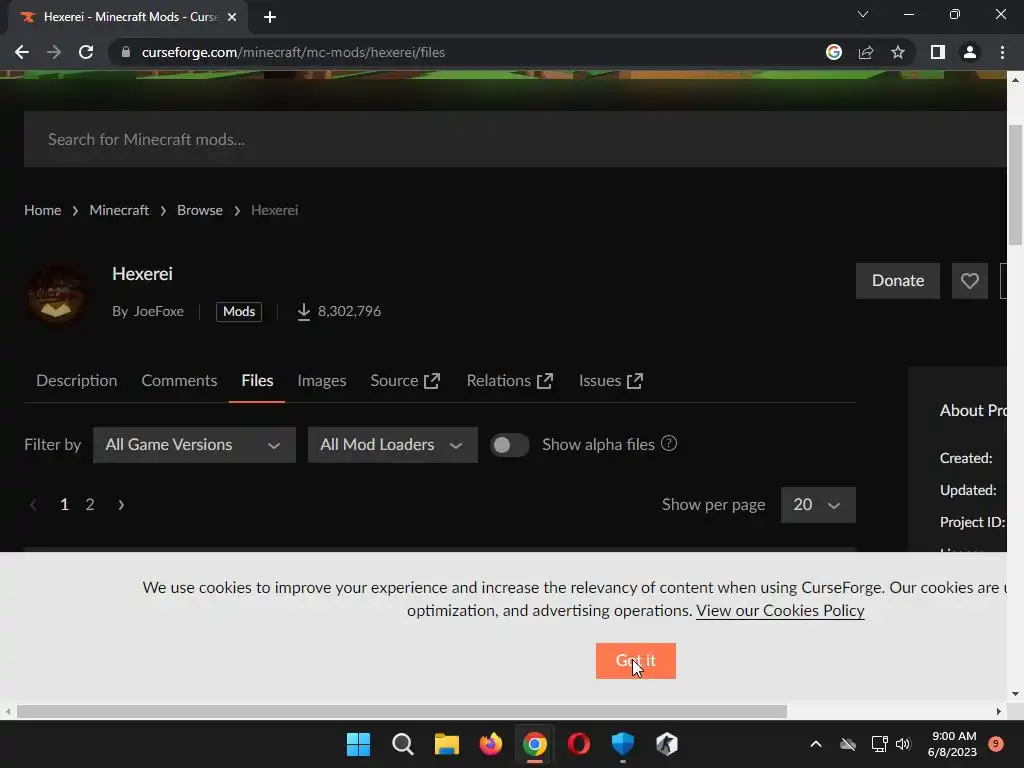This screenshot has height=768, width=1024.
Task: Click the horizontal scrollbar right arrow
Action: pos(999,711)
